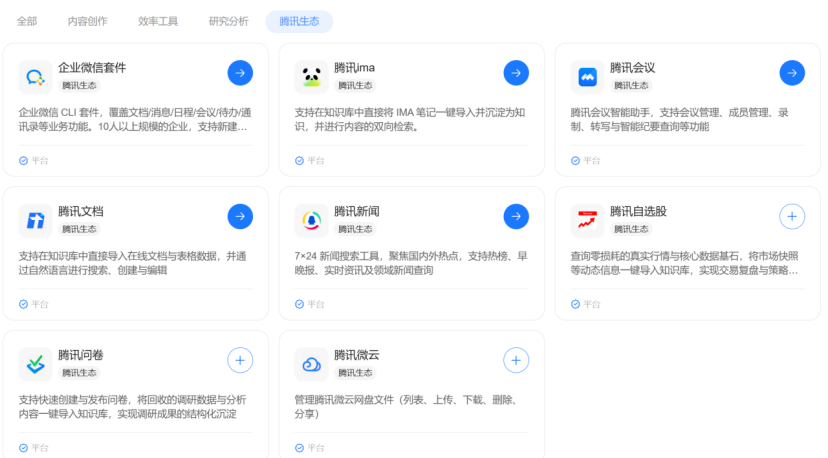Screen dimensions: 828x458
Task: Click the 腾讯ima title
Action: [354, 68]
